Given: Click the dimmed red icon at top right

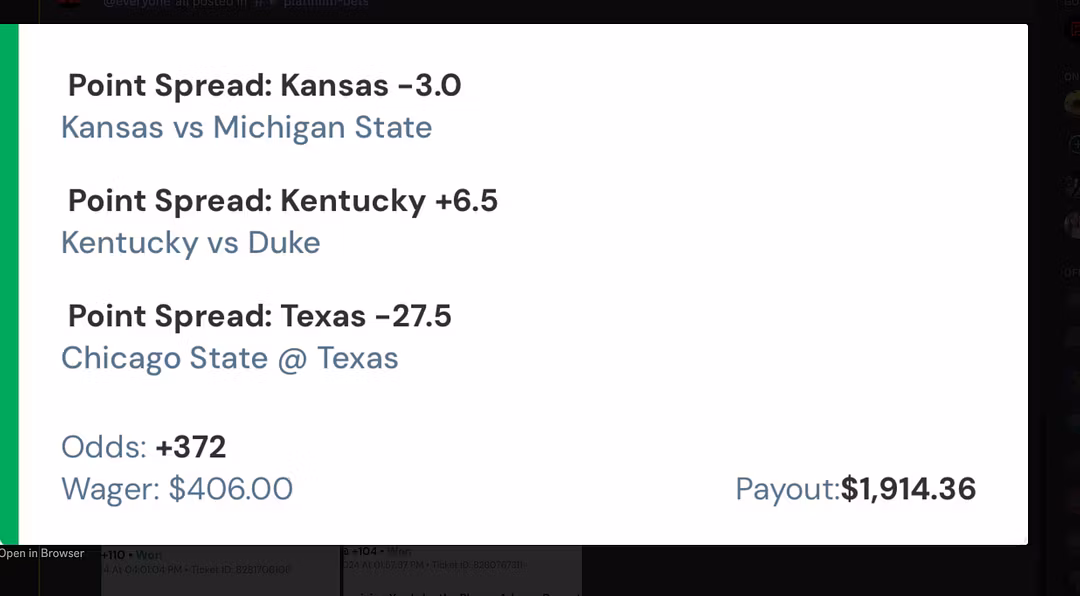Looking at the screenshot, I should (1074, 28).
